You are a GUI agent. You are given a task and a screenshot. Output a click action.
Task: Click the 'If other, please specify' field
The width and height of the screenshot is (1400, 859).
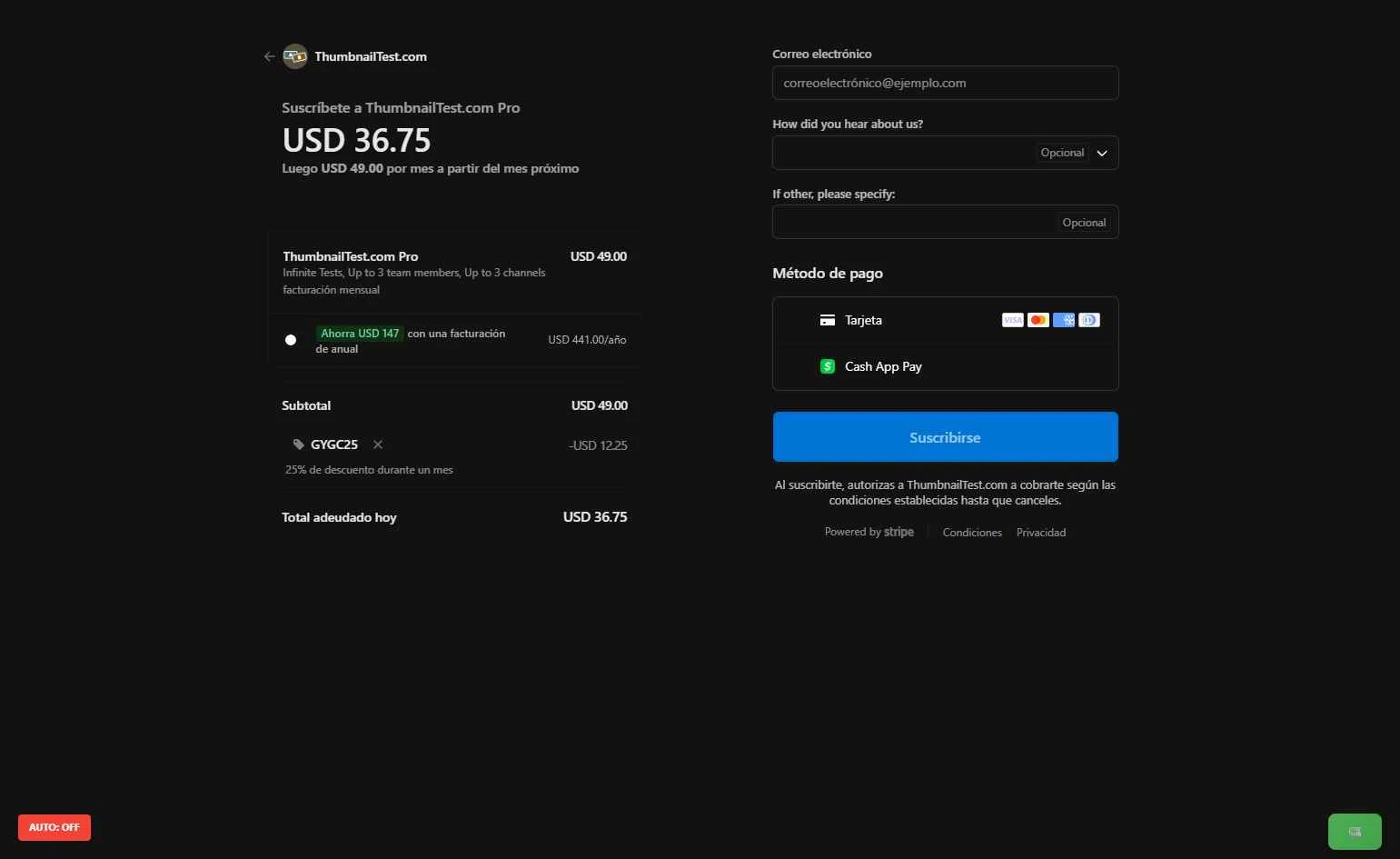pyautogui.click(x=945, y=222)
